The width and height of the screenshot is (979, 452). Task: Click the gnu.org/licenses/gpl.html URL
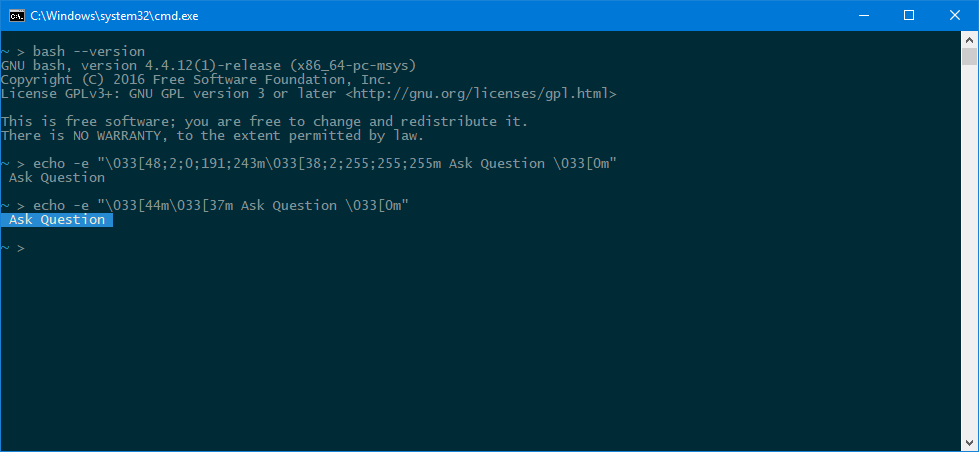click(x=480, y=93)
